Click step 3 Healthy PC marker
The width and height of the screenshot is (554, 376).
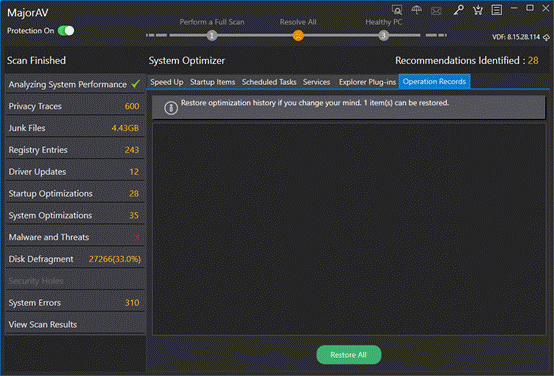[x=384, y=35]
